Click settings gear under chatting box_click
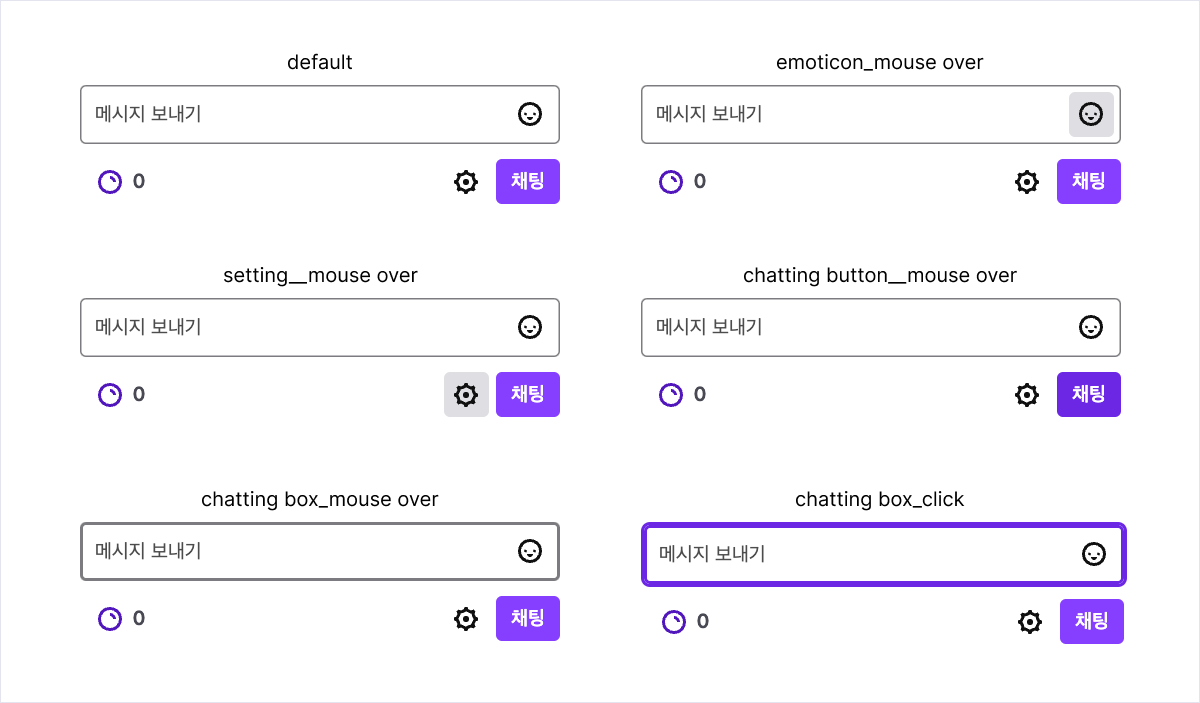The height and width of the screenshot is (703, 1200). [x=1030, y=622]
